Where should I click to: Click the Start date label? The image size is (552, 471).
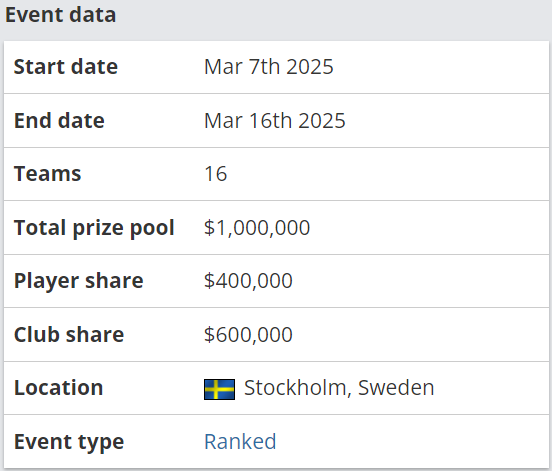pos(65,67)
